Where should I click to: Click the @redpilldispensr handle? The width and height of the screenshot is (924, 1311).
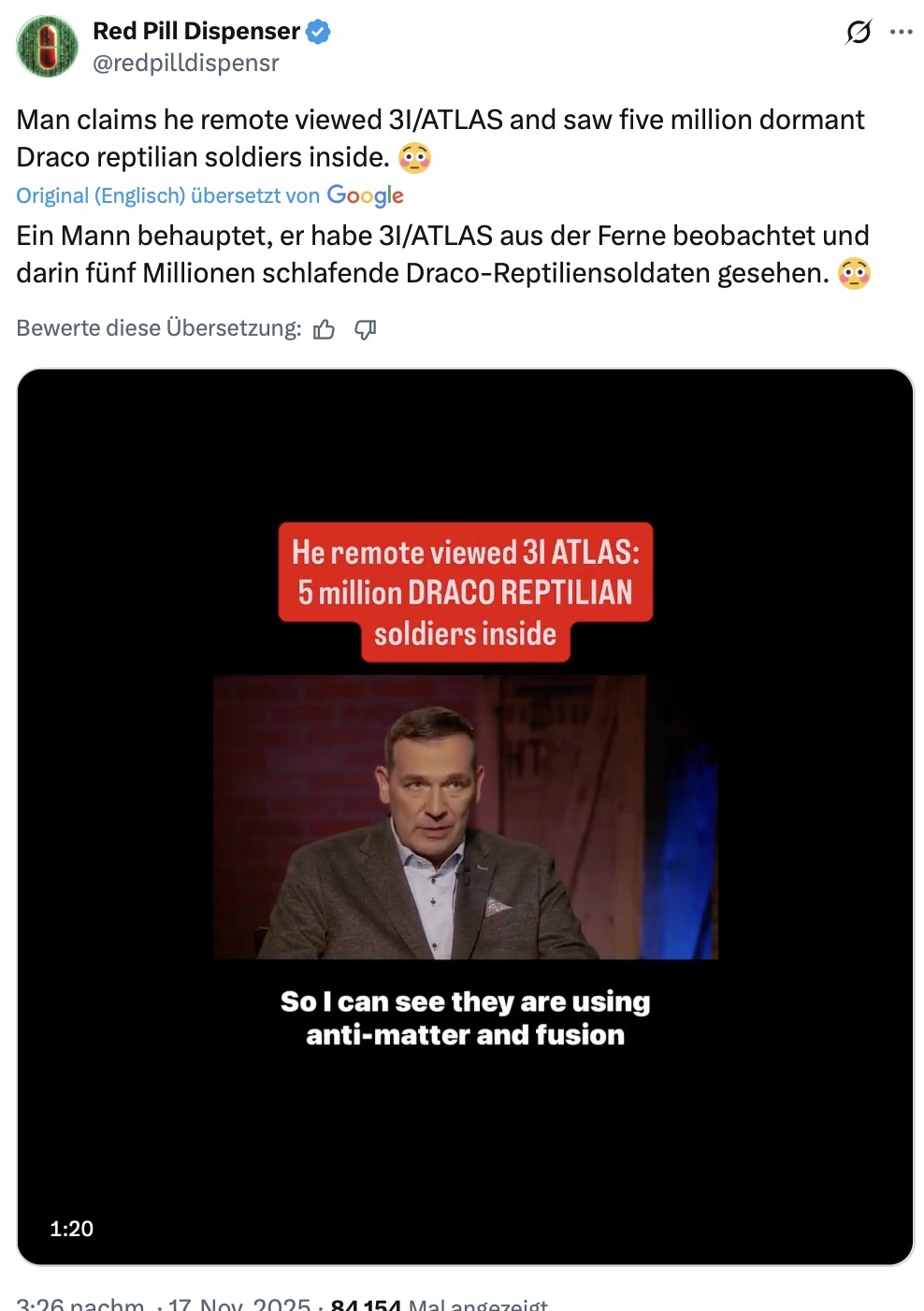click(185, 63)
